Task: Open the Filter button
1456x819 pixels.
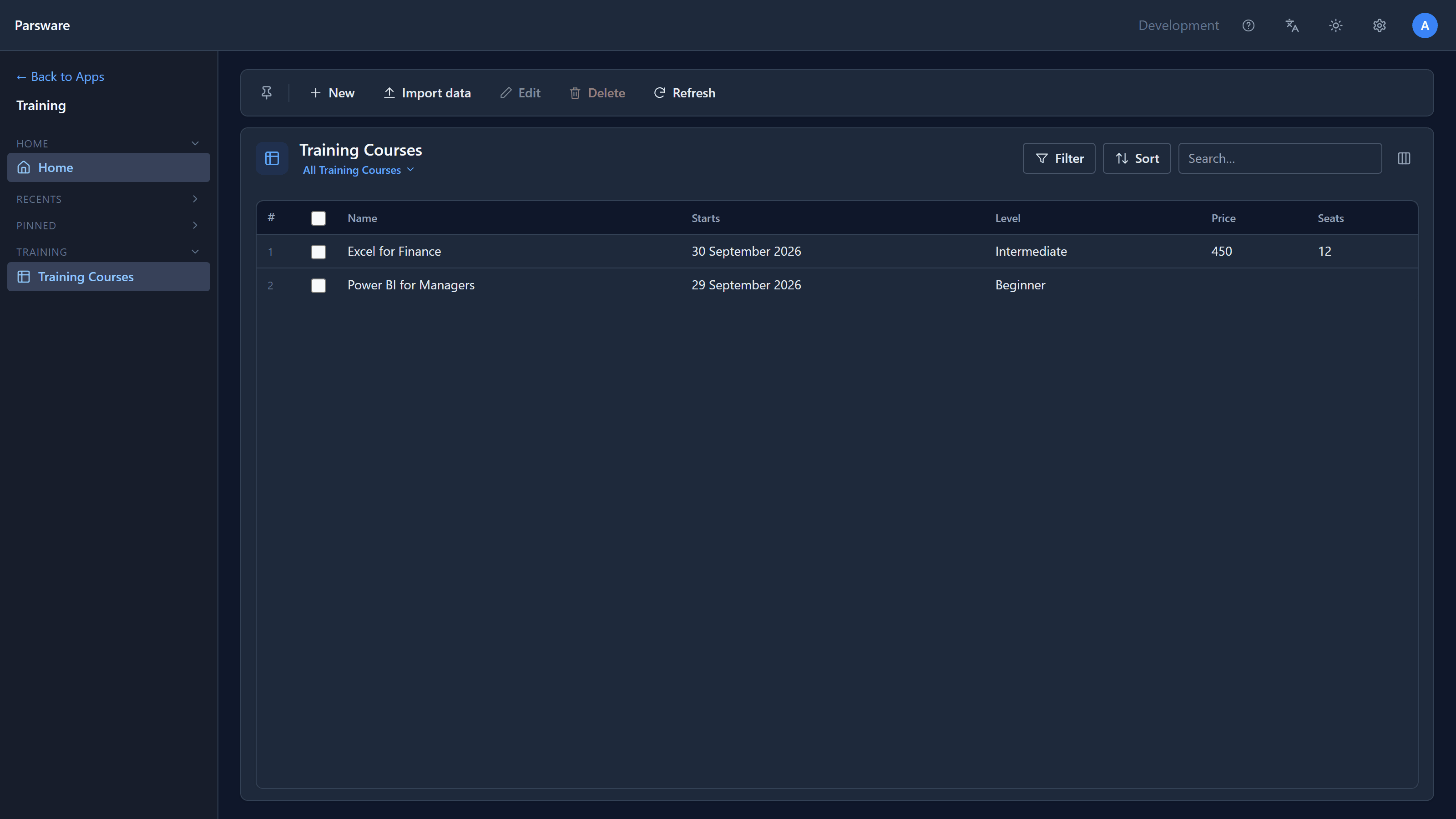Action: pyautogui.click(x=1059, y=158)
